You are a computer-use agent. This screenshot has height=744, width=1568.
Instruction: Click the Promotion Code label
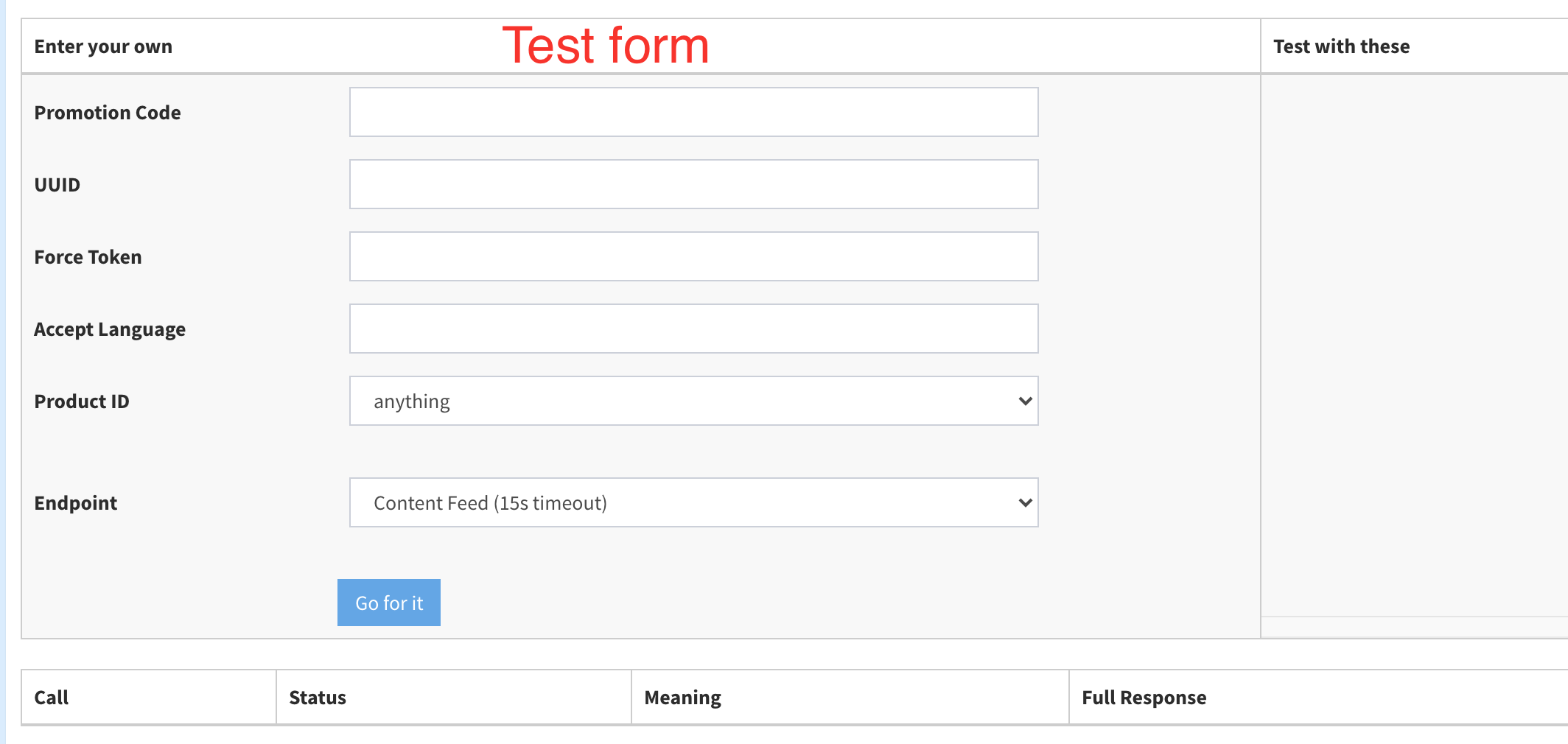[x=108, y=113]
